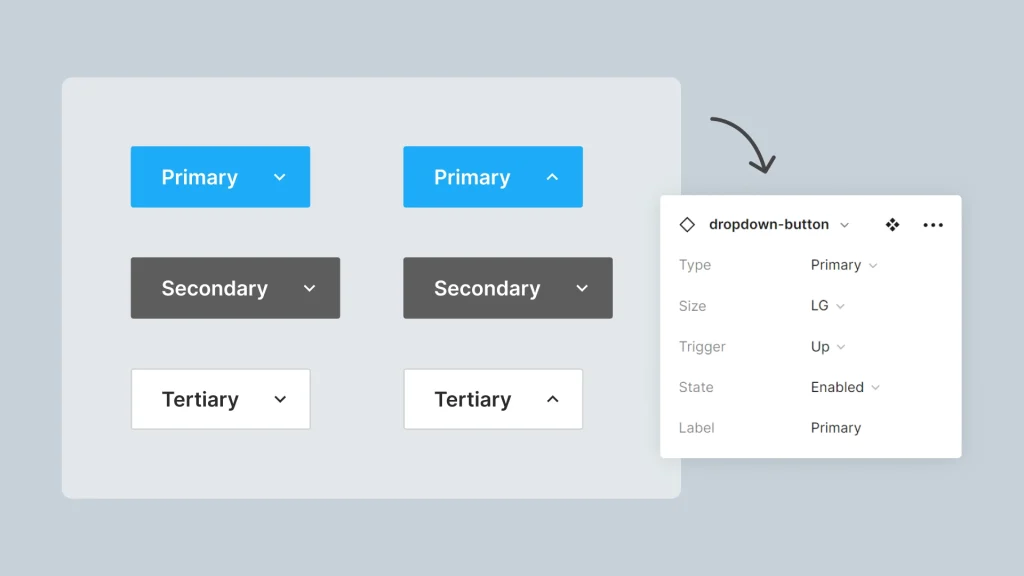This screenshot has width=1024, height=576.
Task: Expand the dropdown-button component name chevron
Action: tap(845, 225)
